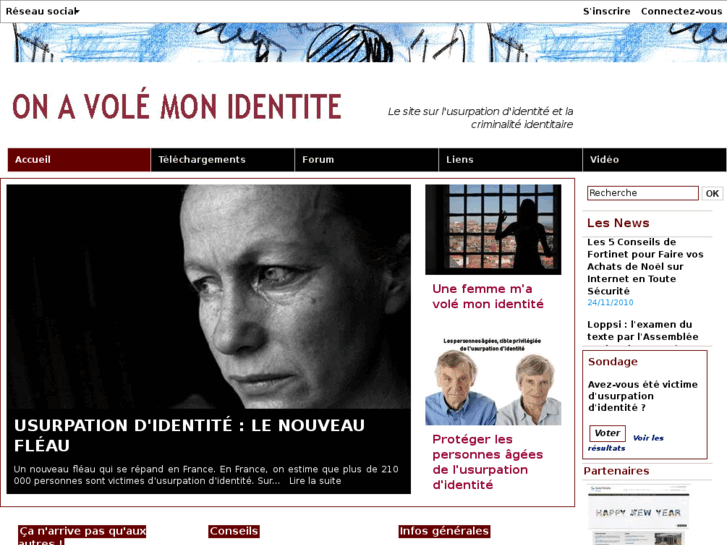Click the Happy New Year partner thumbnail
Image resolution: width=727 pixels, height=545 pixels.
pyautogui.click(x=638, y=514)
